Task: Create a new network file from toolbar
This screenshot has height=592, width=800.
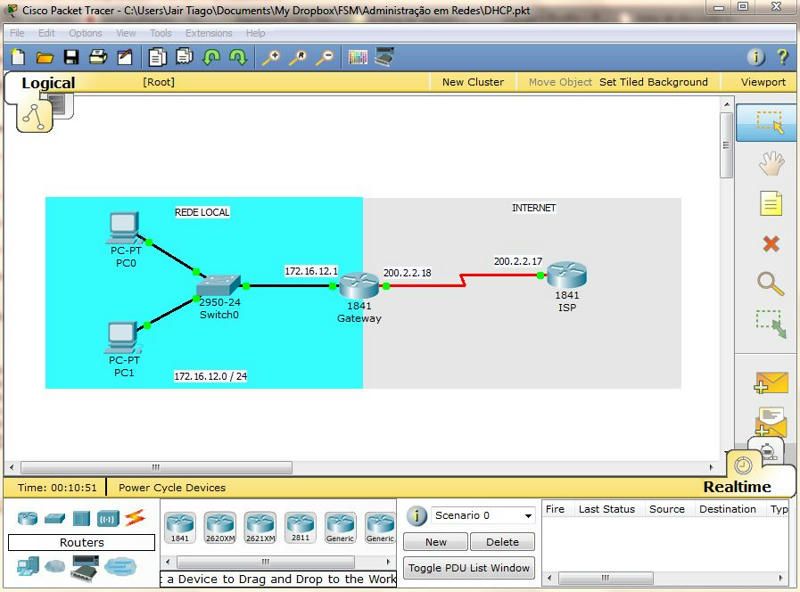Action: [x=18, y=57]
